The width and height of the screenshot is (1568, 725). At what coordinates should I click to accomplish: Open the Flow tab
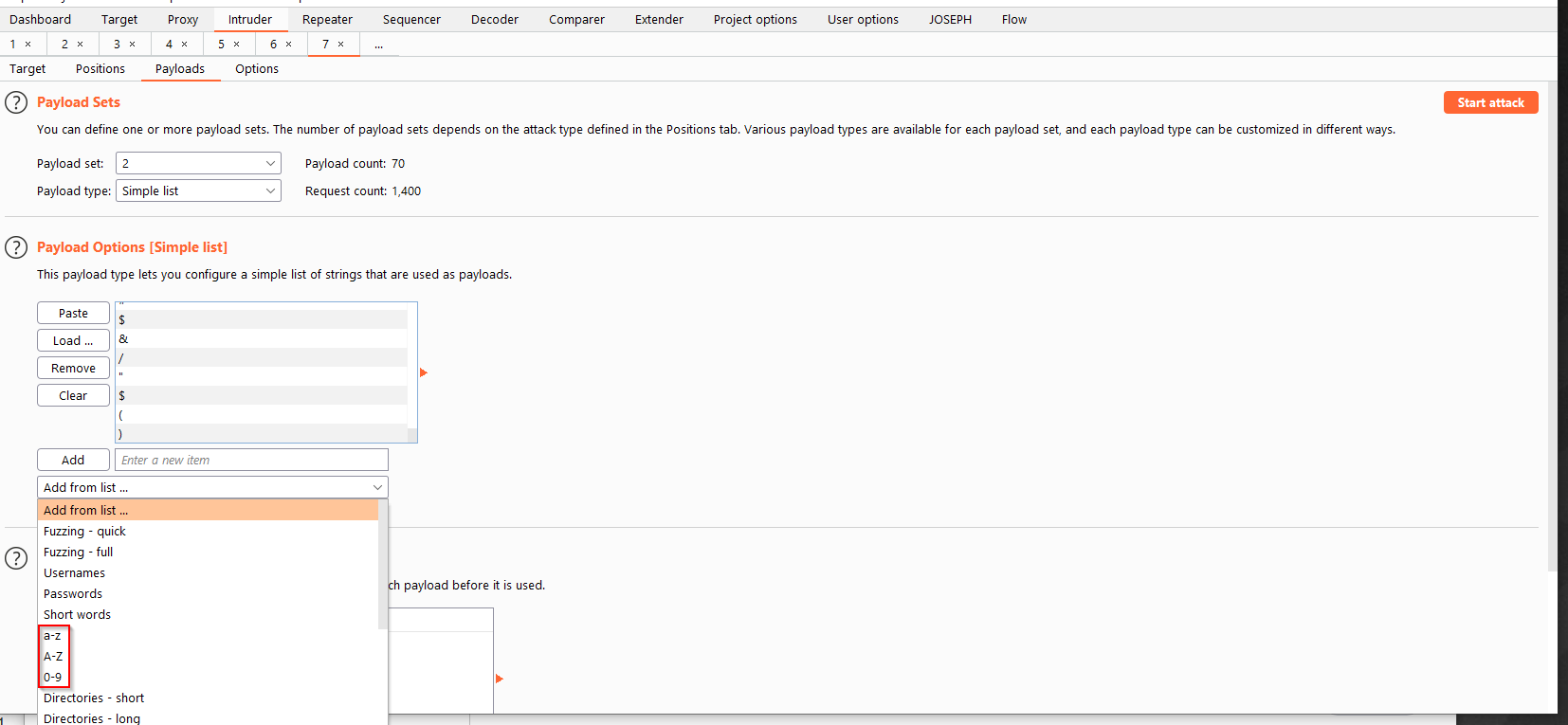[x=1014, y=20]
